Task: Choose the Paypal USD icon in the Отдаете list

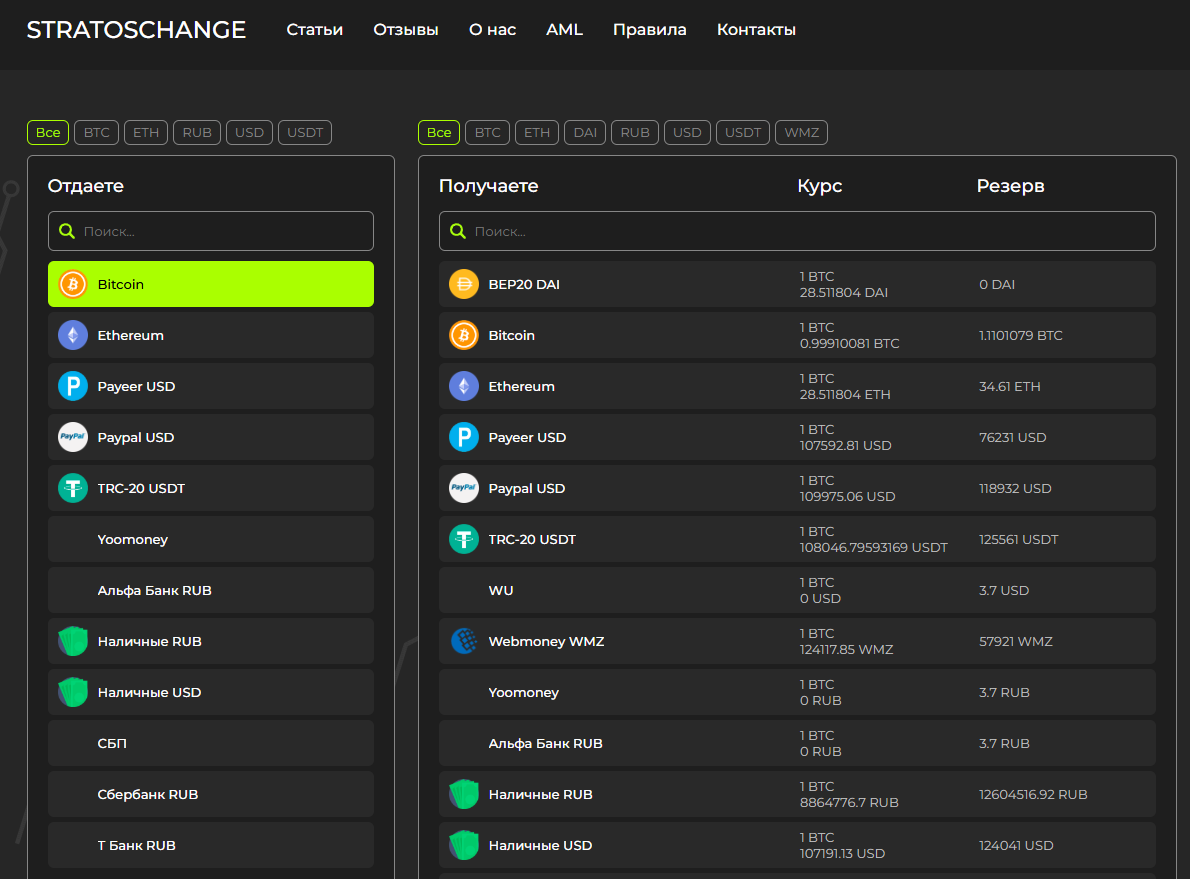Action: tap(73, 437)
